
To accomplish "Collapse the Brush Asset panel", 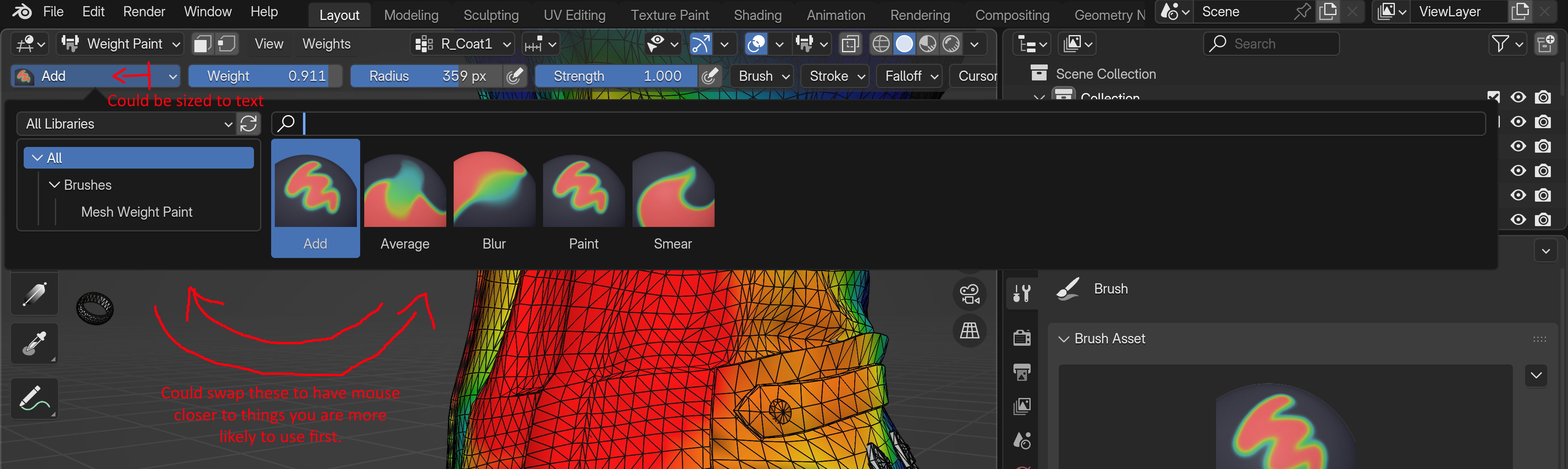I will [x=1063, y=339].
